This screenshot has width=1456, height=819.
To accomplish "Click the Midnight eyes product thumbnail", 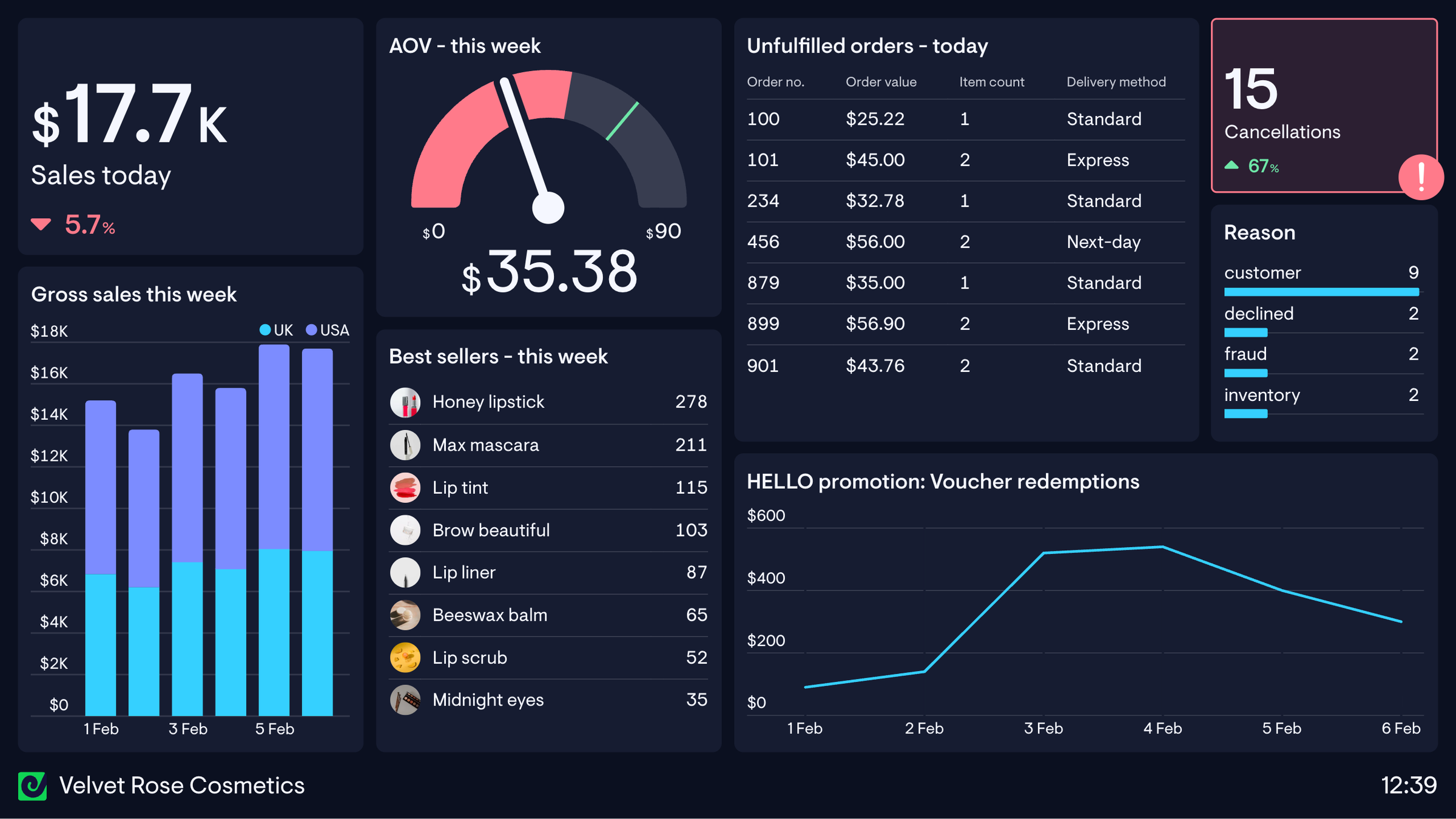I will 405,699.
